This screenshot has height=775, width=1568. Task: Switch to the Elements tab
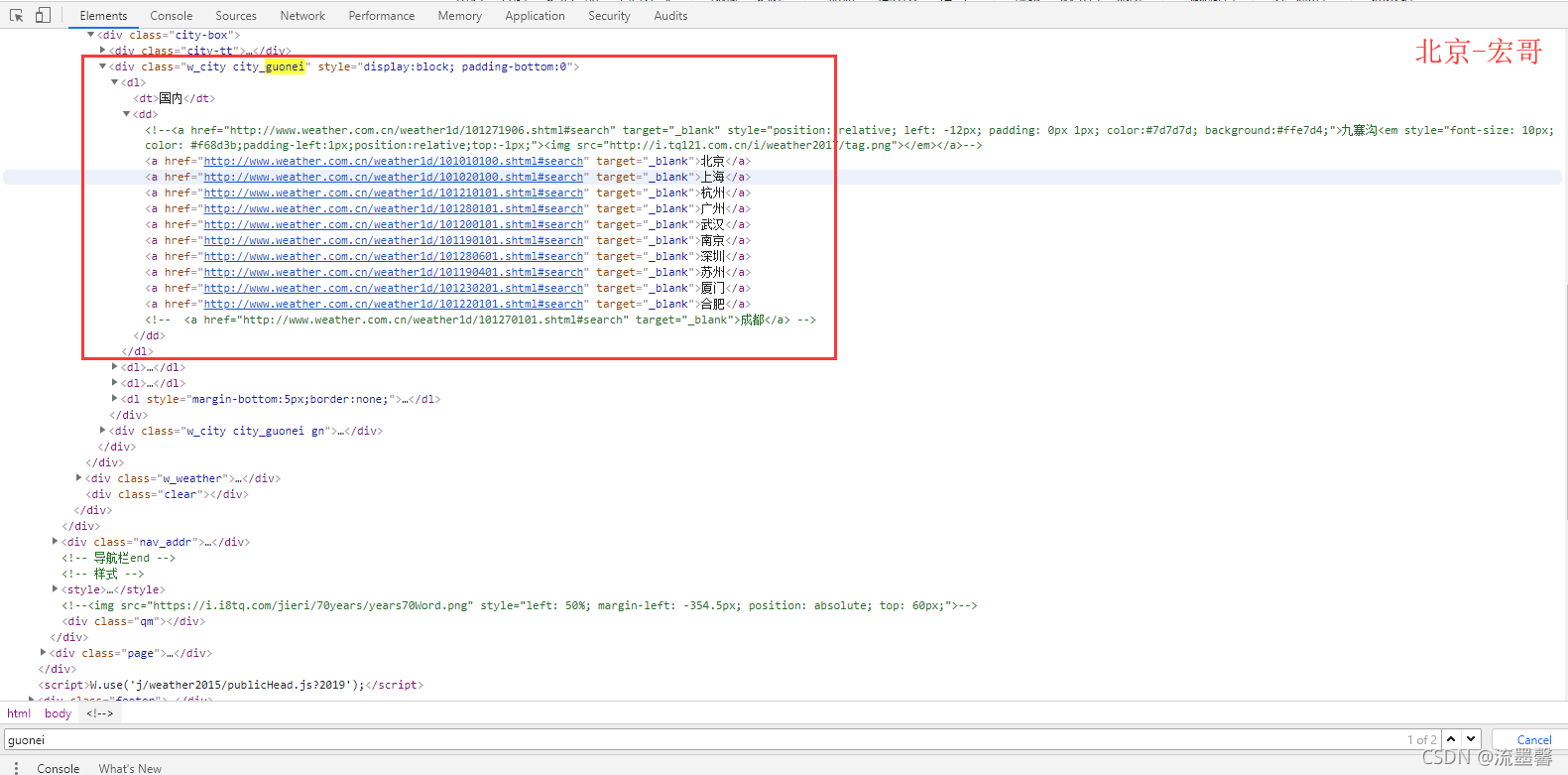click(x=103, y=16)
